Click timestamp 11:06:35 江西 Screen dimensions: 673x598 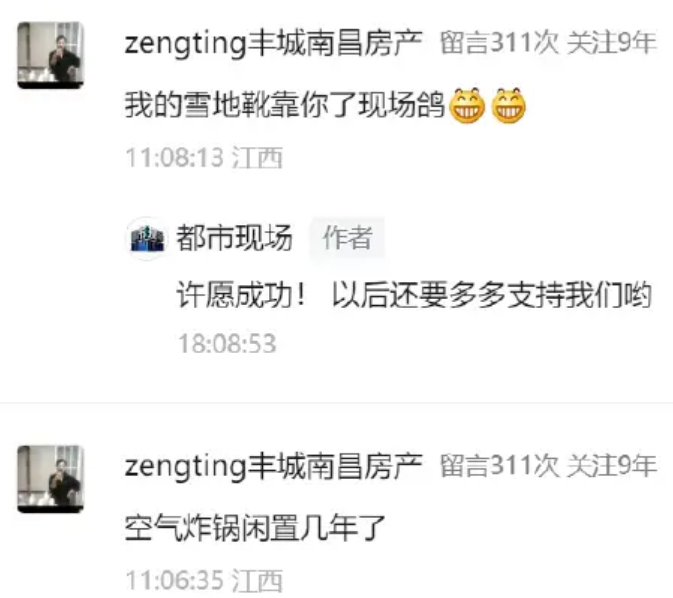click(204, 580)
